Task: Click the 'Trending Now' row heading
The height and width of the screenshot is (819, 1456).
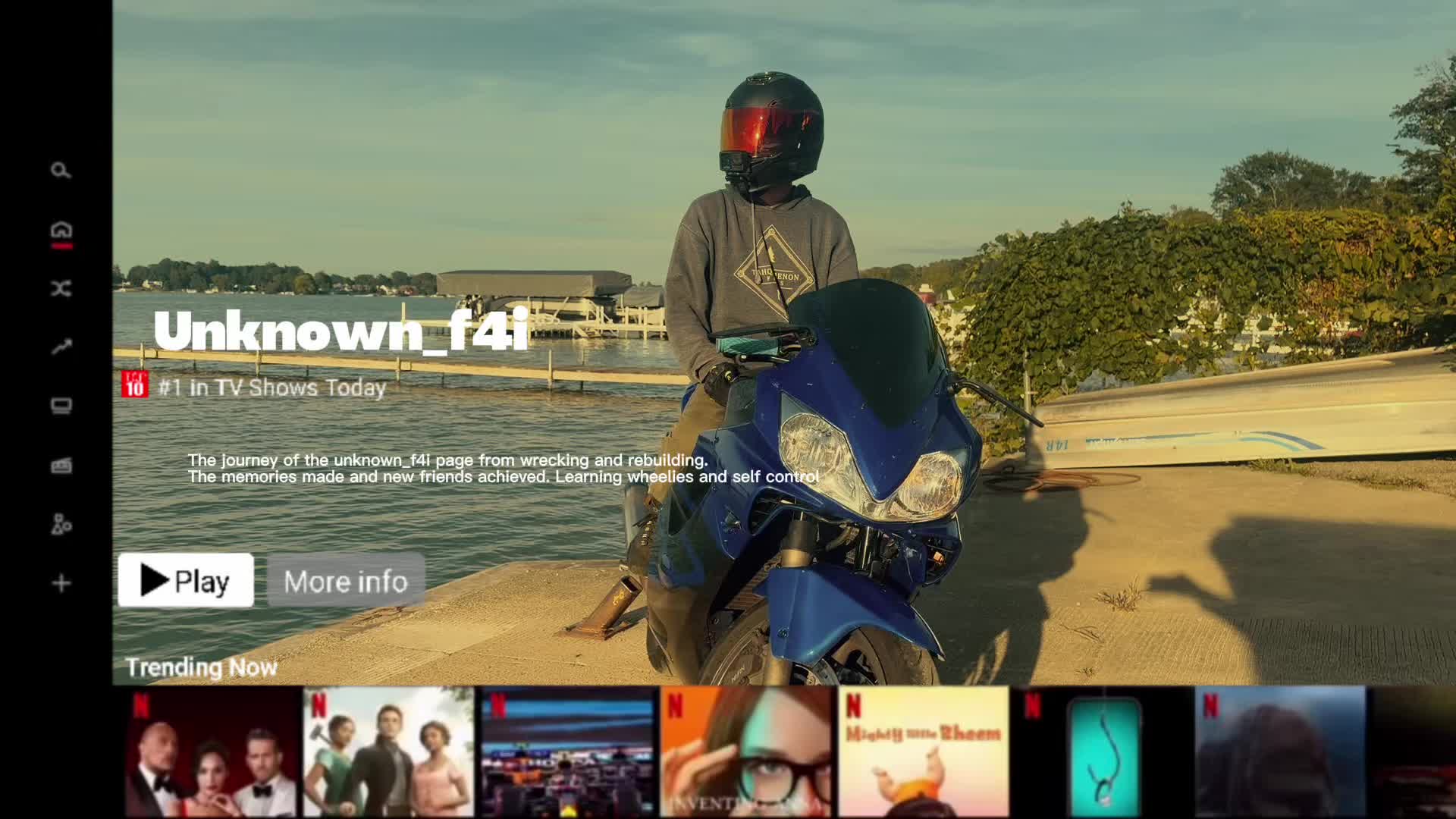Action: [201, 667]
